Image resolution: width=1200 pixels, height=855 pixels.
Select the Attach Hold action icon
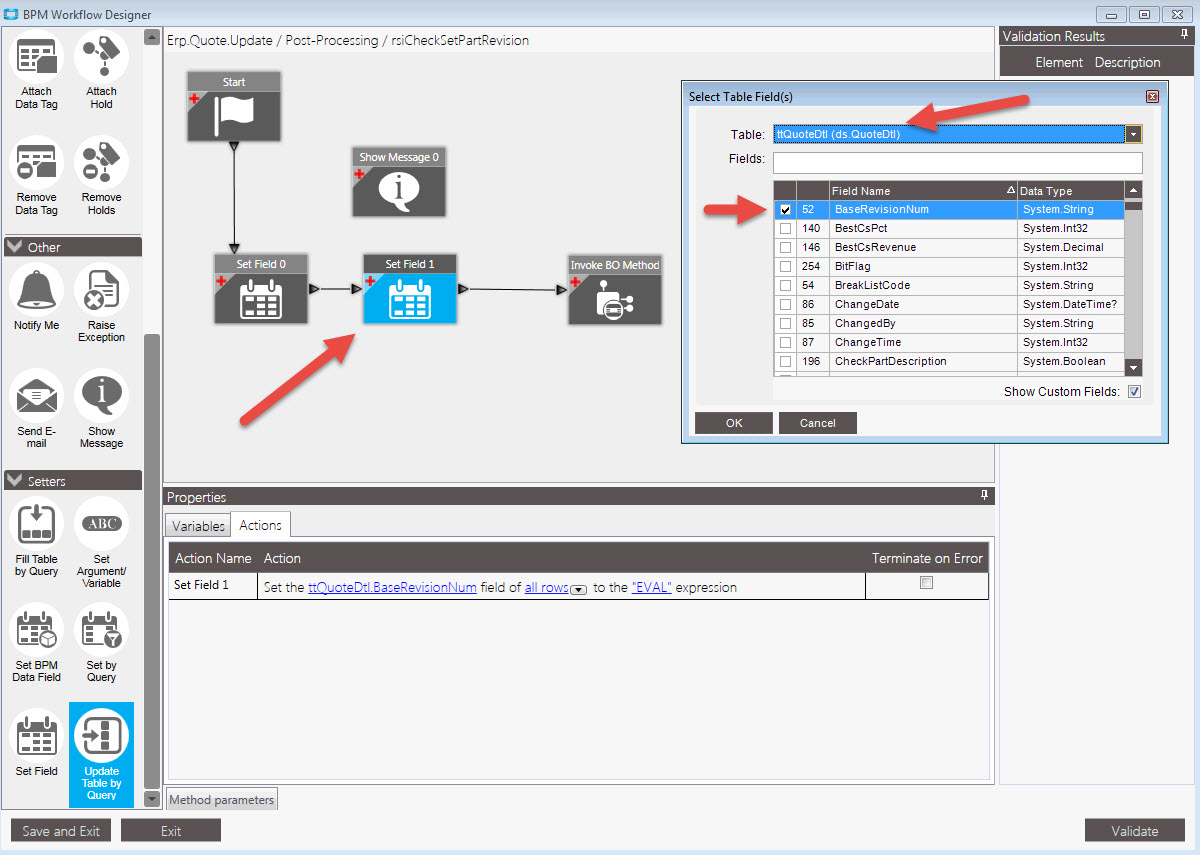[101, 58]
